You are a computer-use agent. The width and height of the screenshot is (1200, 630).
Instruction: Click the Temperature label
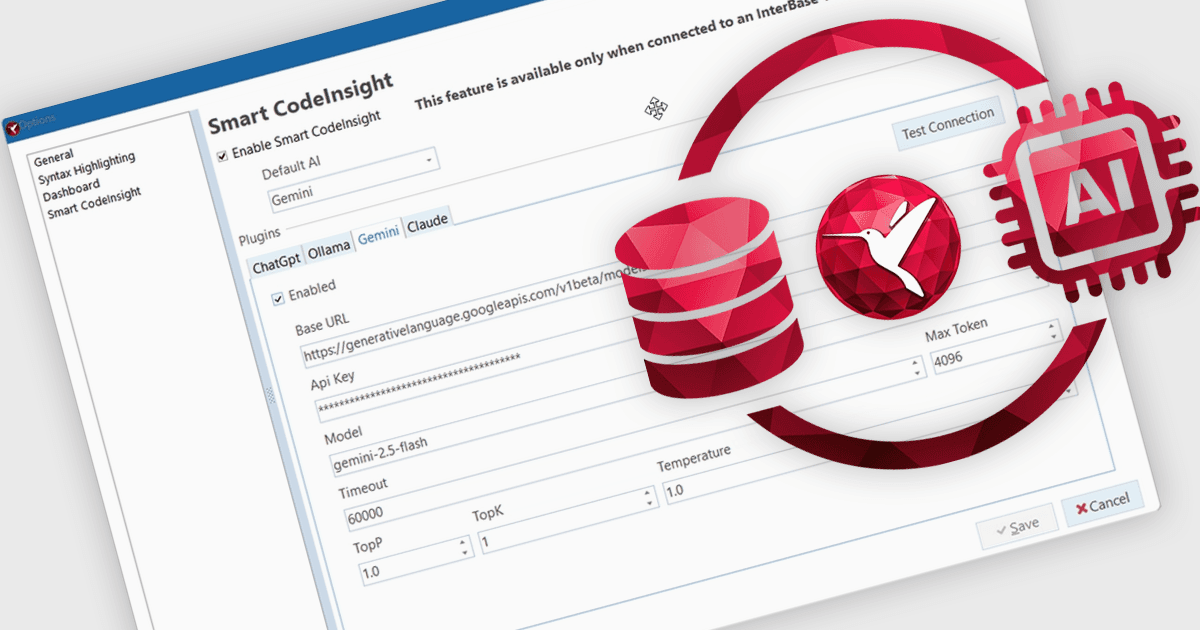pos(693,458)
